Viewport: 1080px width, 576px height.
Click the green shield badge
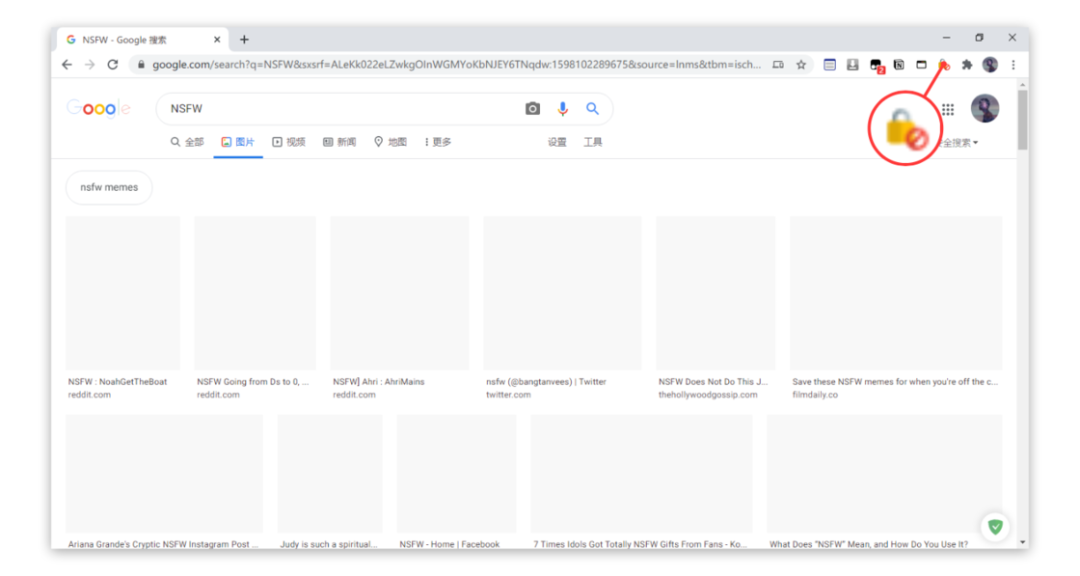[995, 527]
